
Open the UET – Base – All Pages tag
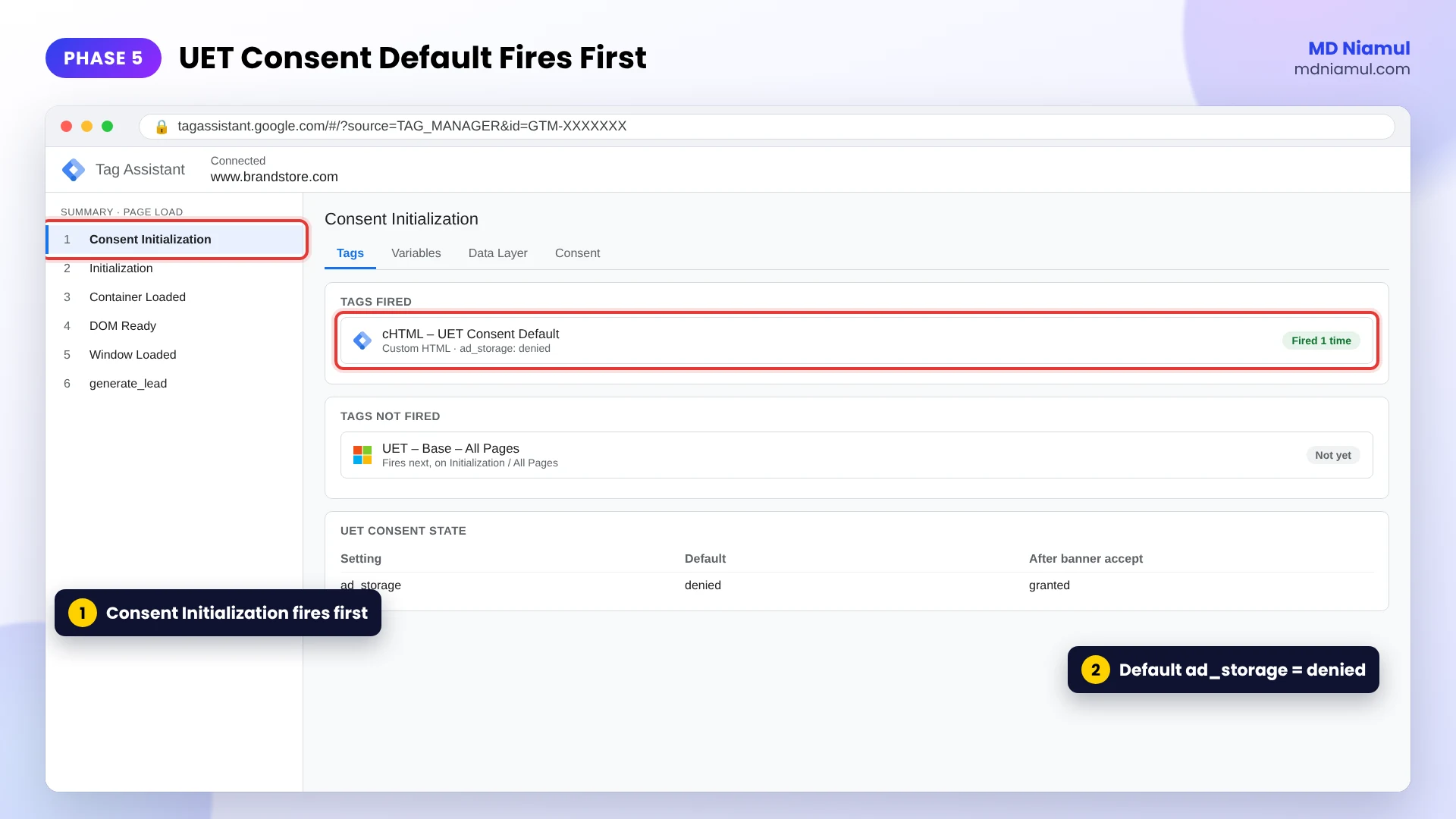[x=857, y=455]
